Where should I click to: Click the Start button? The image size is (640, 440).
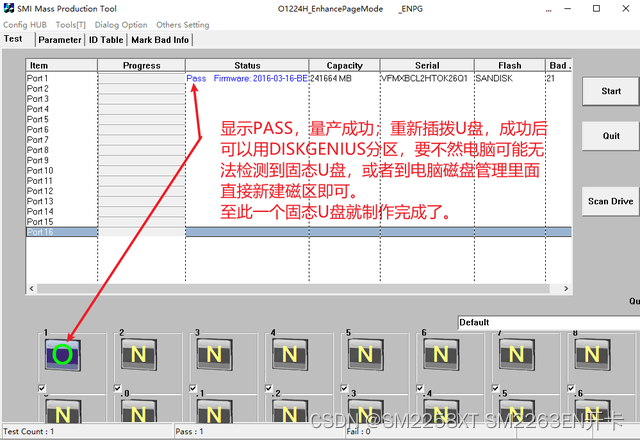611,91
